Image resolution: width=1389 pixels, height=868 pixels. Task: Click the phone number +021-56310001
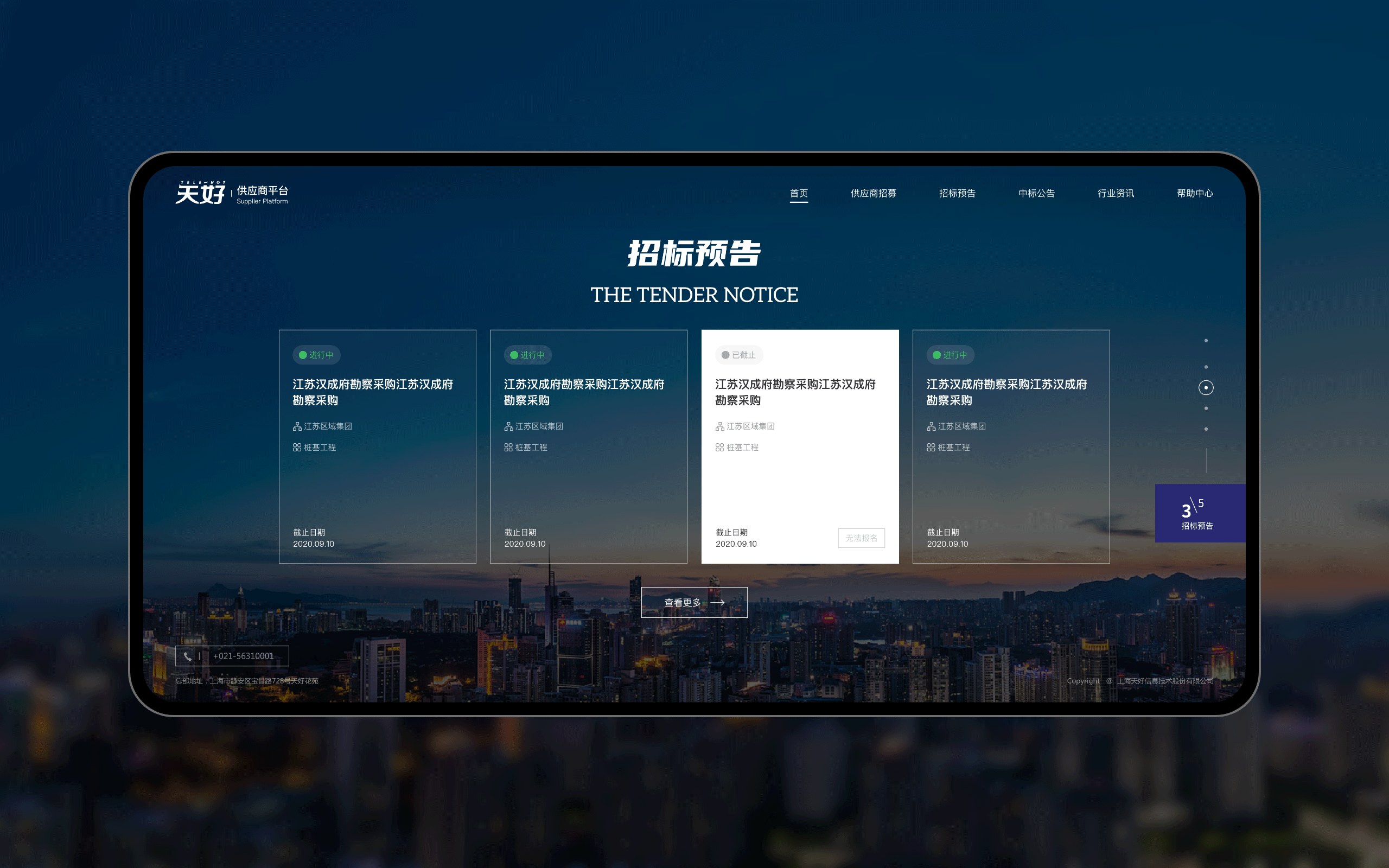coord(244,656)
